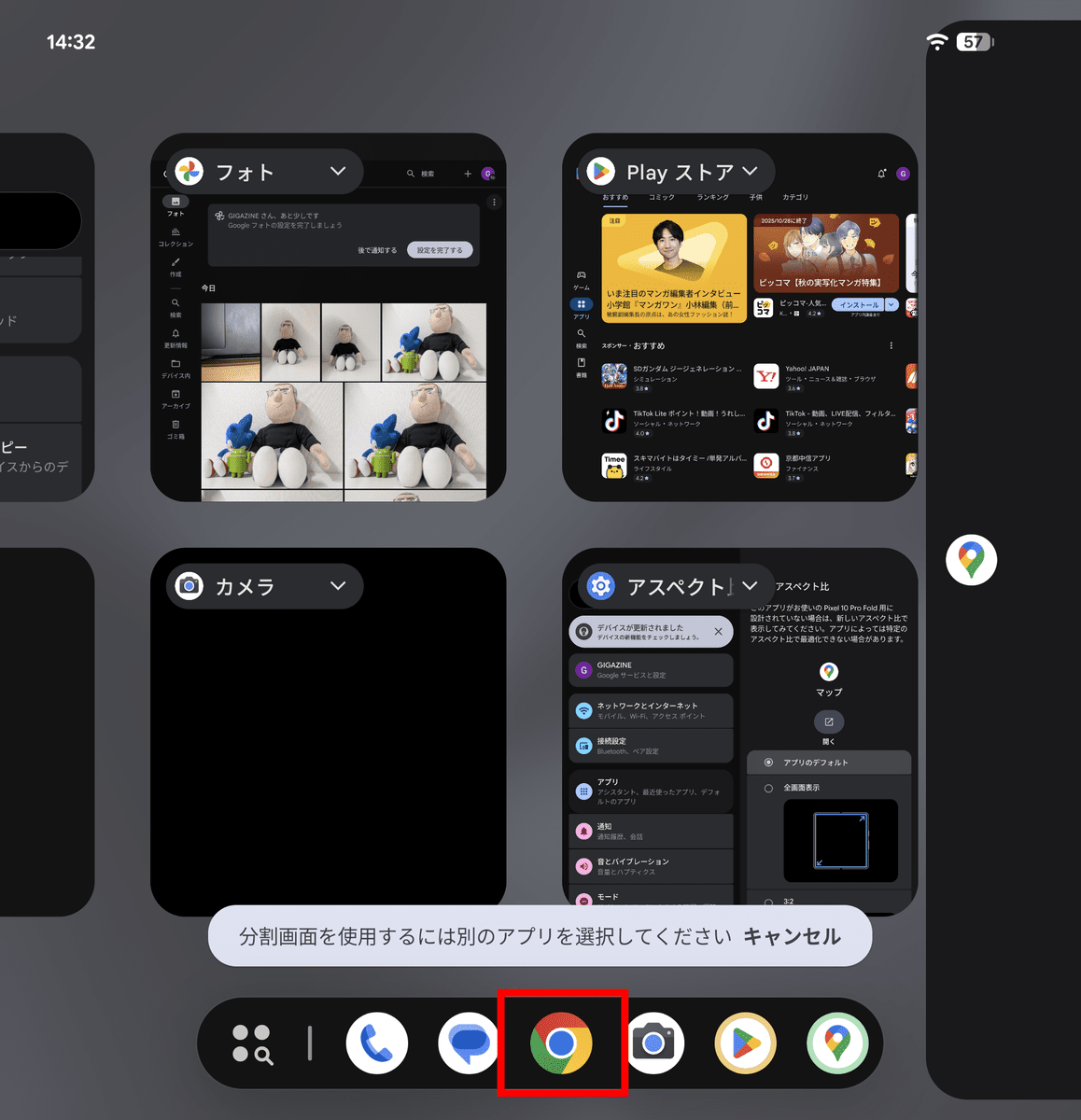Tap the Google Maps icon in right pane

[971, 560]
